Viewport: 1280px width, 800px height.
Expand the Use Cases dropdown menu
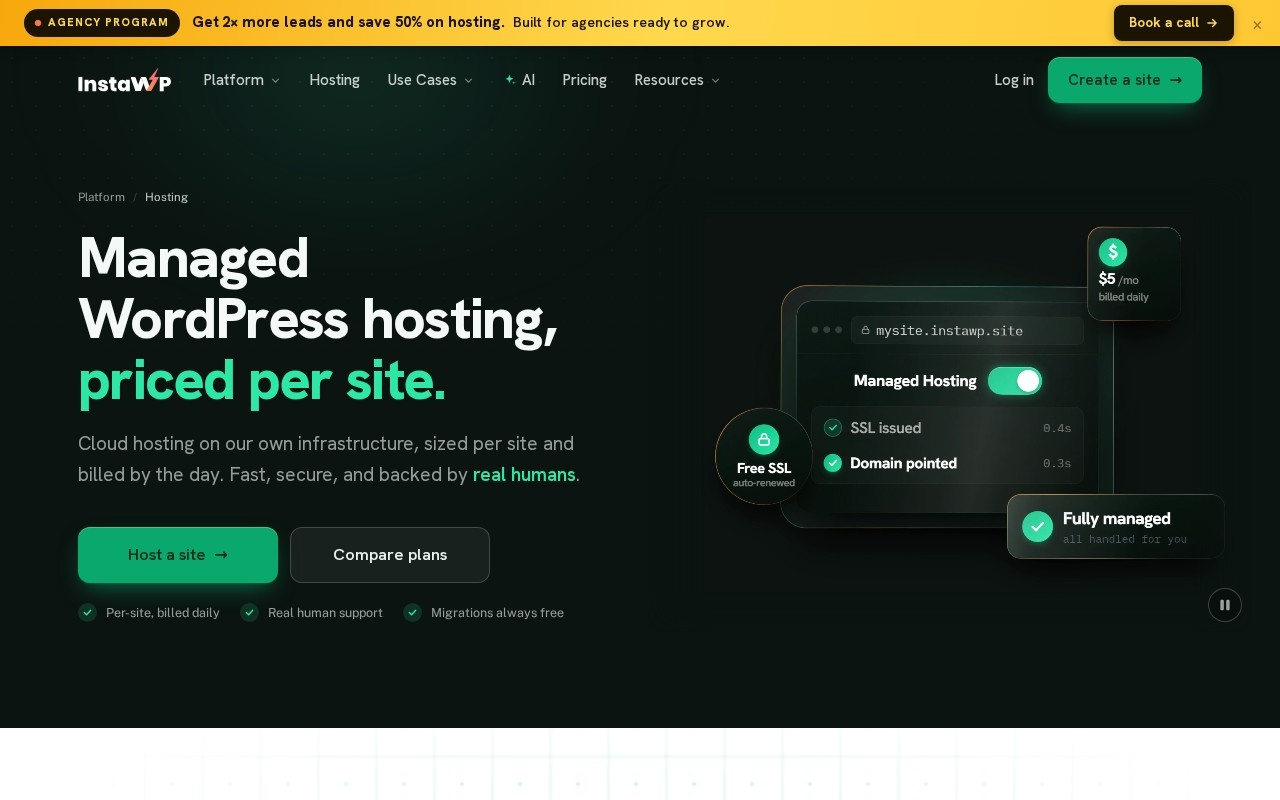tap(430, 80)
